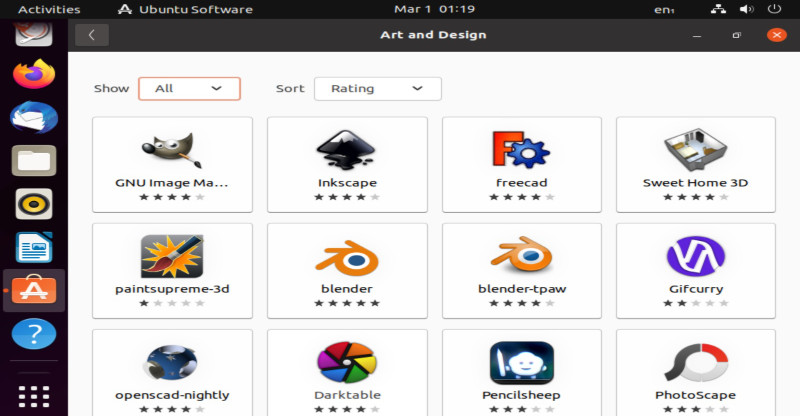Click the paintsupreme-3d title text

click(x=172, y=289)
